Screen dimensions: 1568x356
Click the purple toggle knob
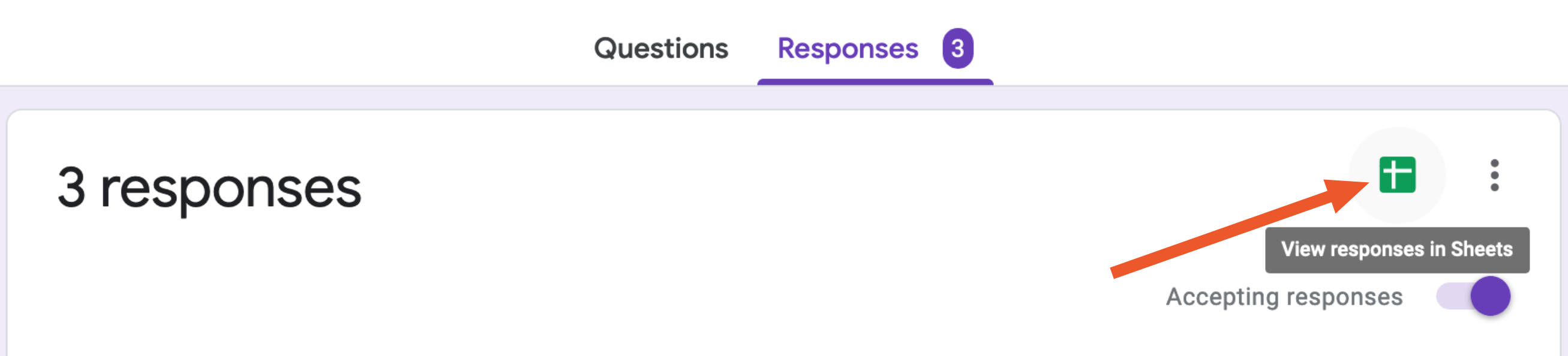[x=1490, y=296]
